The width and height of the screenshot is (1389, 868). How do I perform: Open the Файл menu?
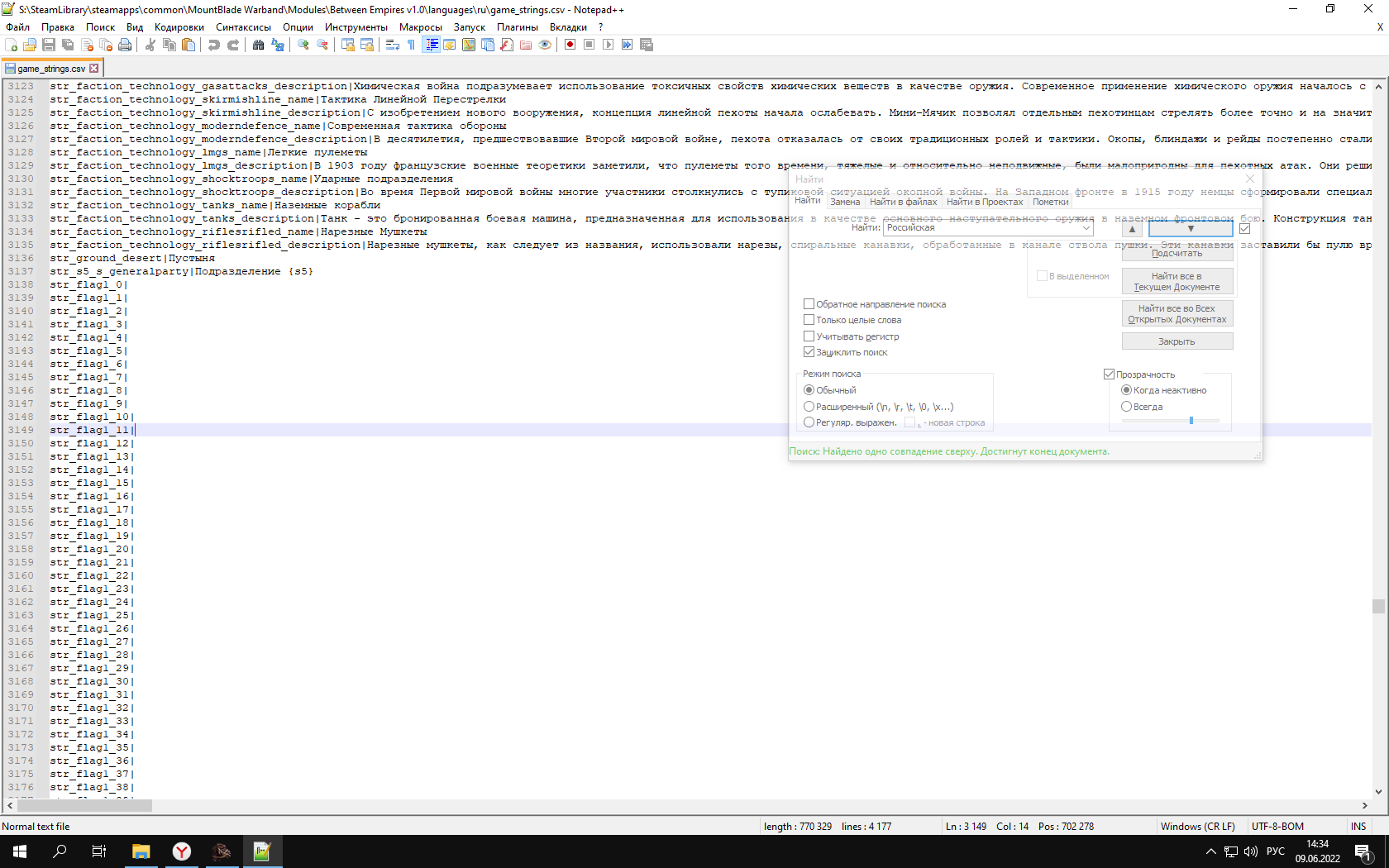pos(17,27)
